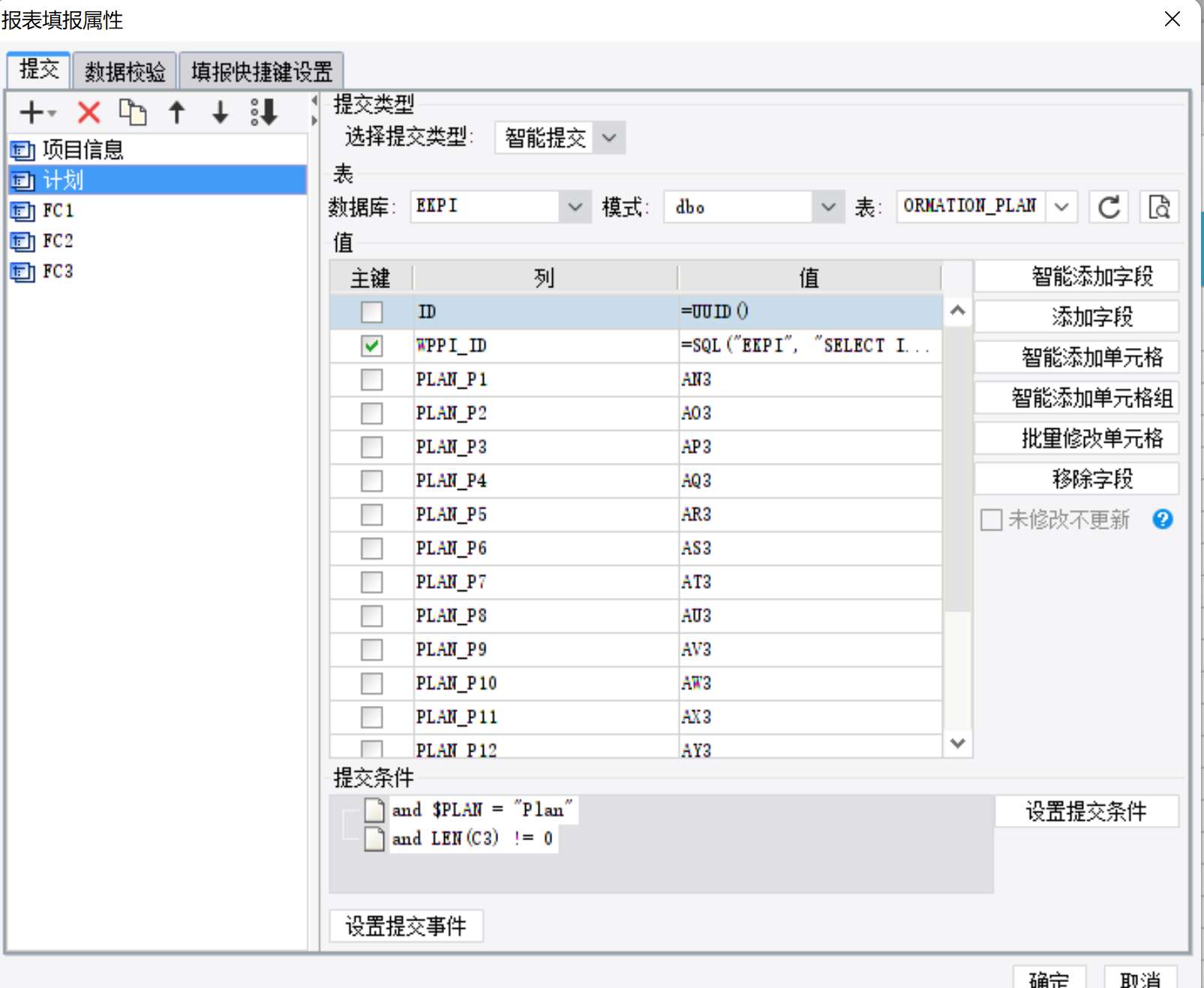Move selected item down with arrow icon

(221, 113)
